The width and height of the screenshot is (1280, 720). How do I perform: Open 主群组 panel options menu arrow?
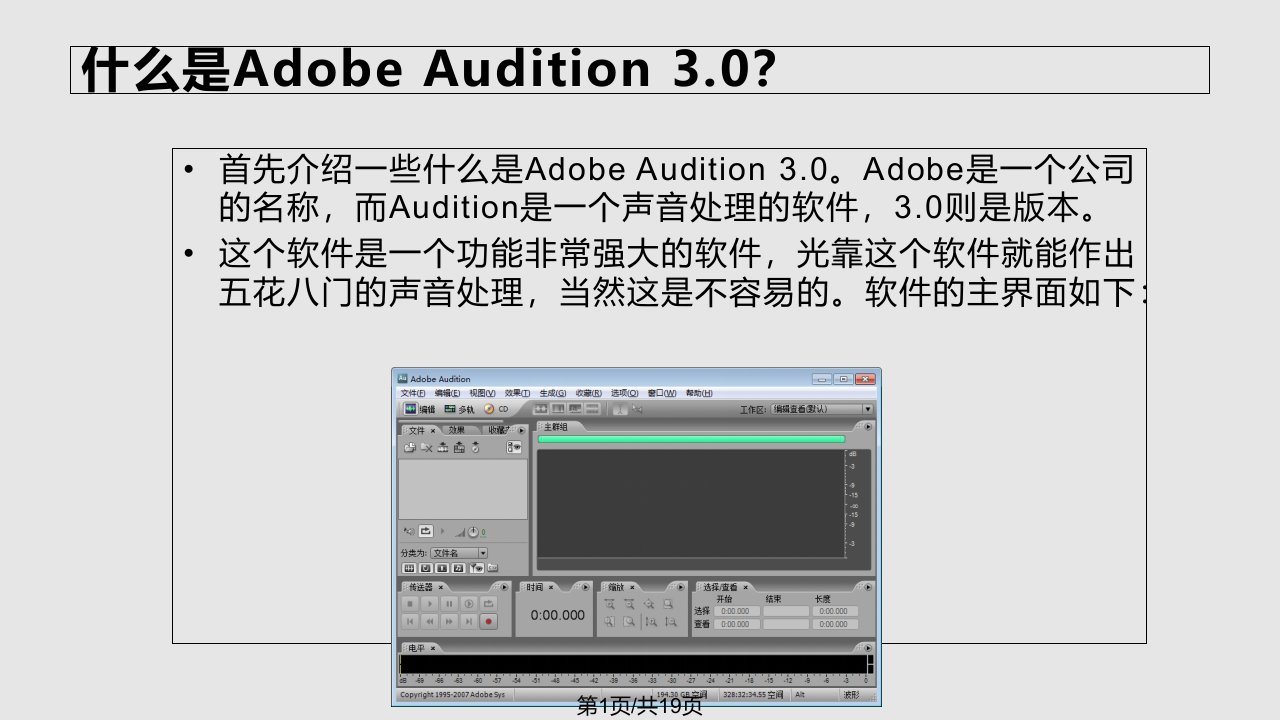pyautogui.click(x=868, y=427)
